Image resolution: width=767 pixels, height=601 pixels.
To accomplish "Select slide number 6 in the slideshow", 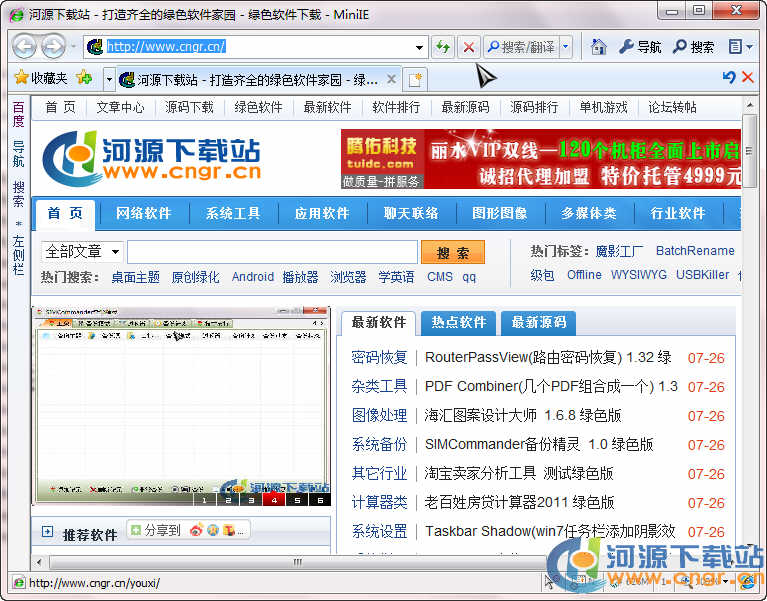I will 320,500.
